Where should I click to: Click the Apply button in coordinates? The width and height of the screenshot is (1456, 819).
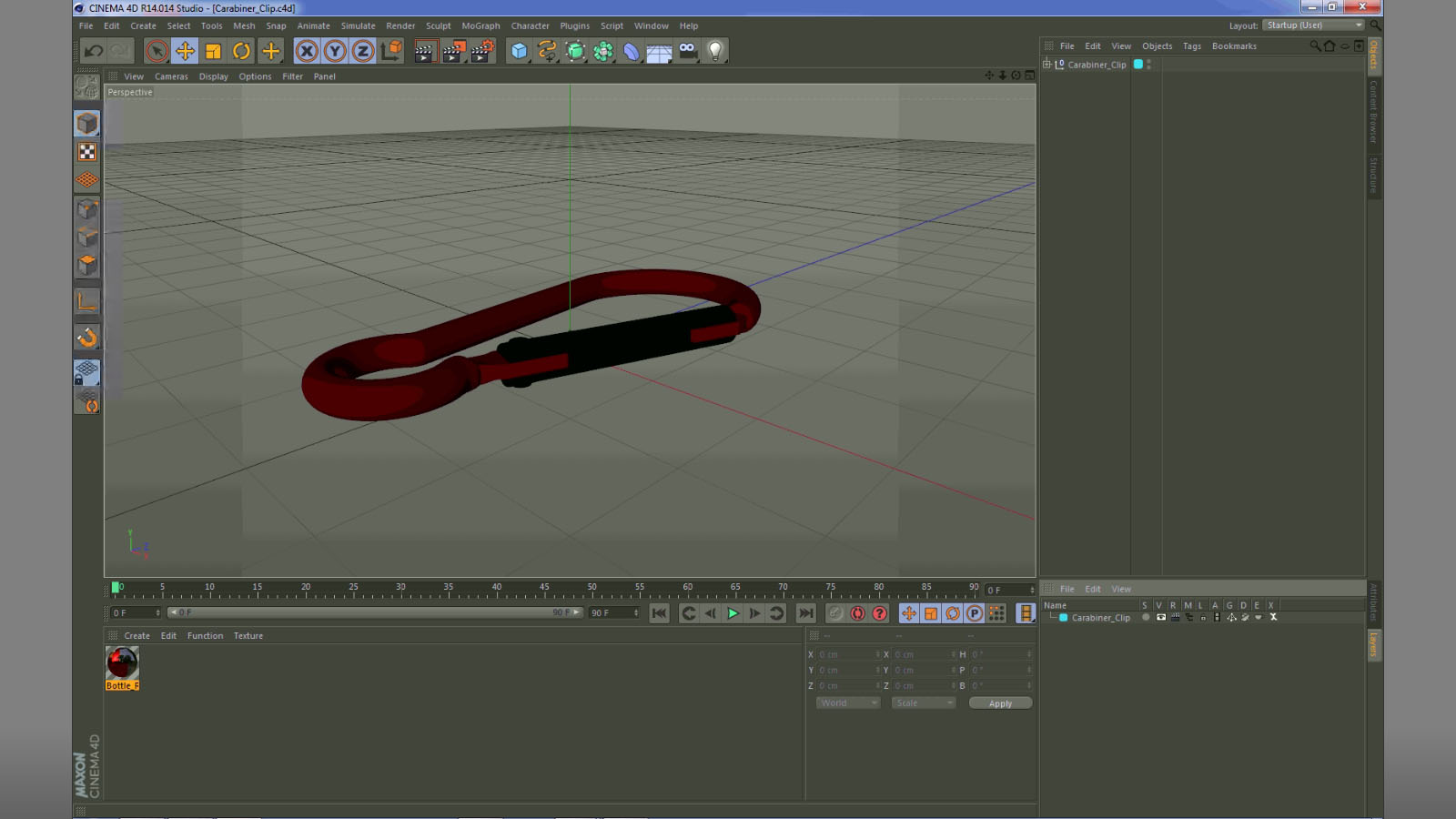point(1000,703)
